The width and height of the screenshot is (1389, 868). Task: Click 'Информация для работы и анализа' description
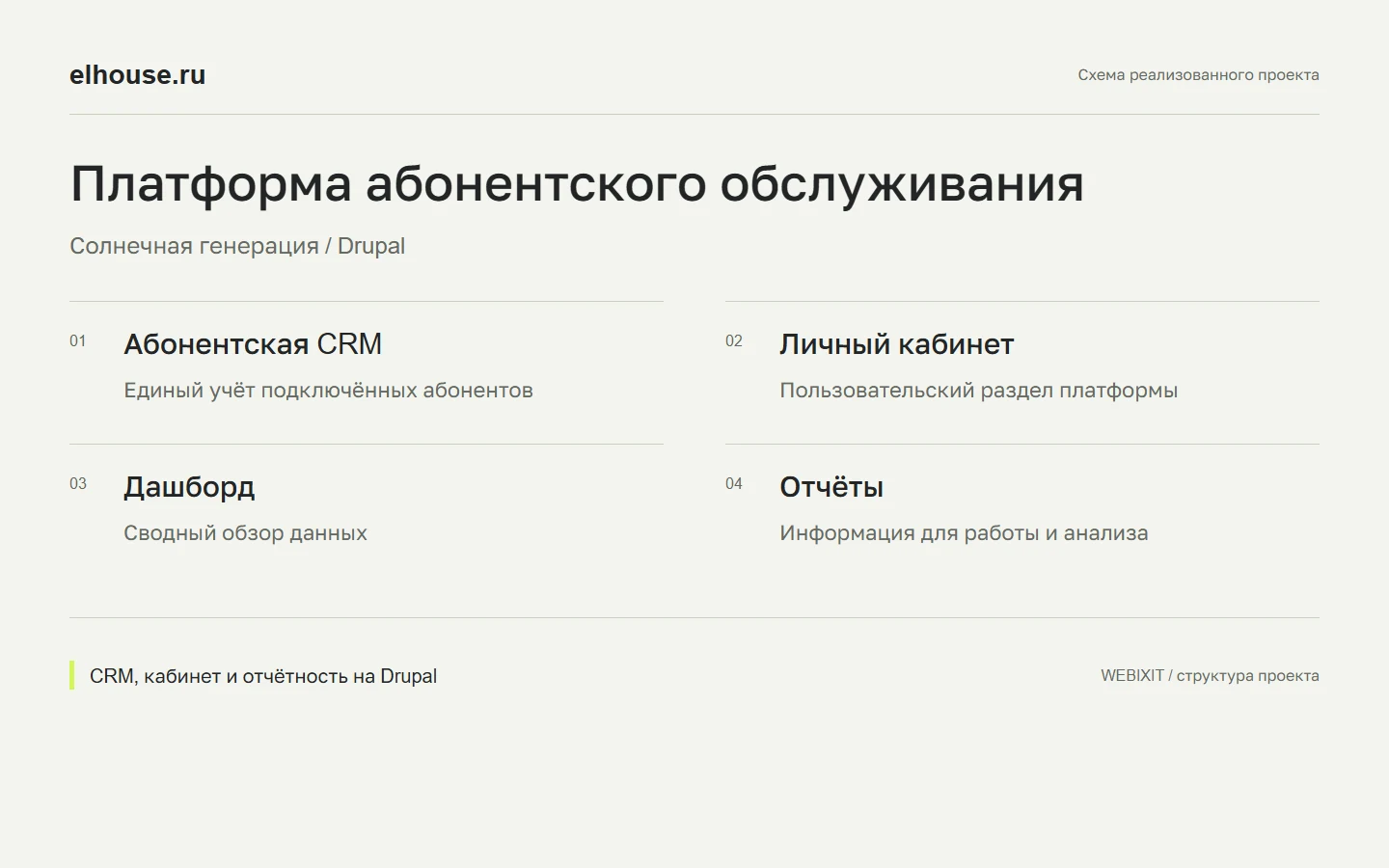tap(964, 533)
